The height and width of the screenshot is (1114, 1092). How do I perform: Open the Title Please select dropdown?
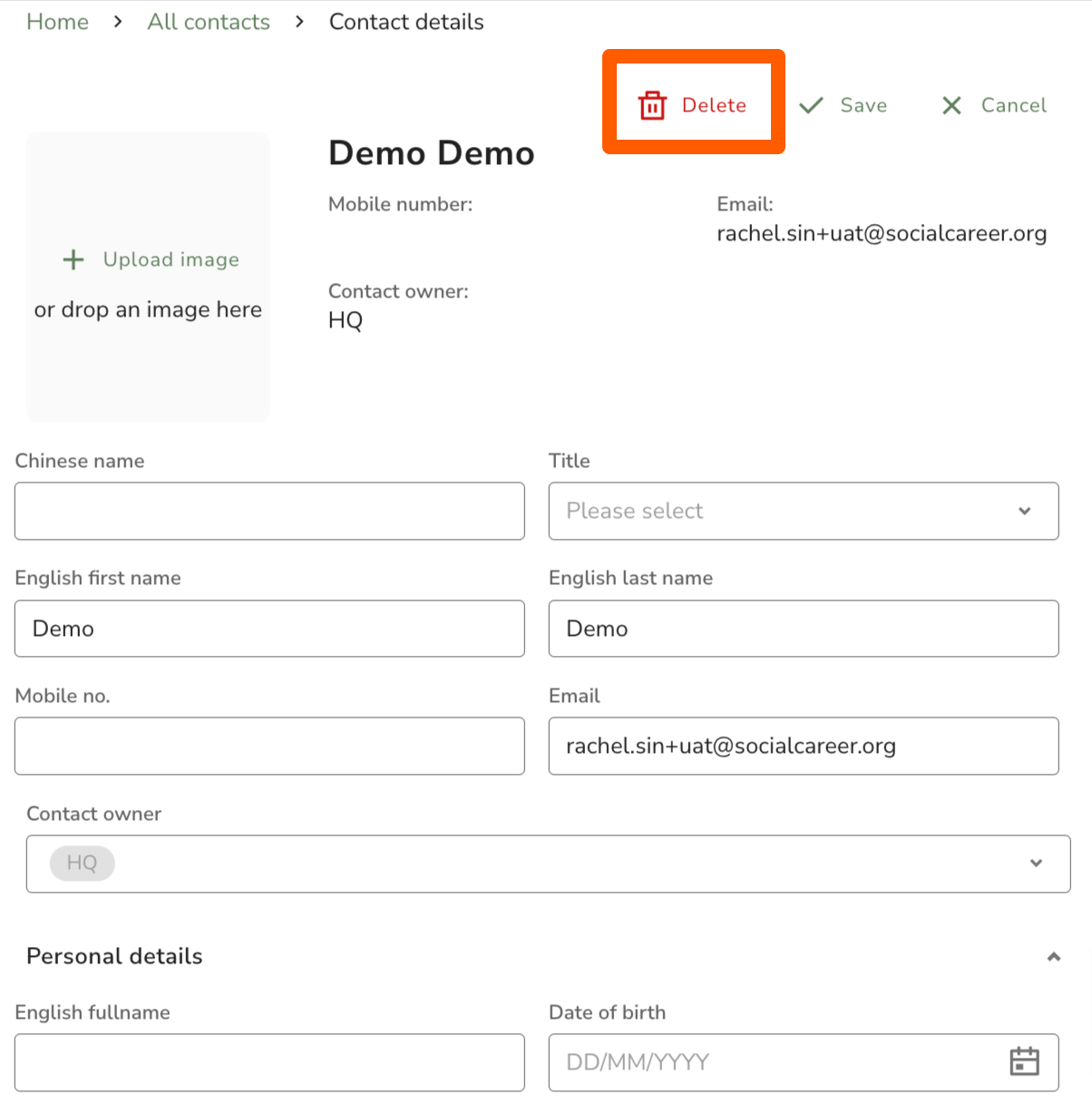[x=780, y=511]
